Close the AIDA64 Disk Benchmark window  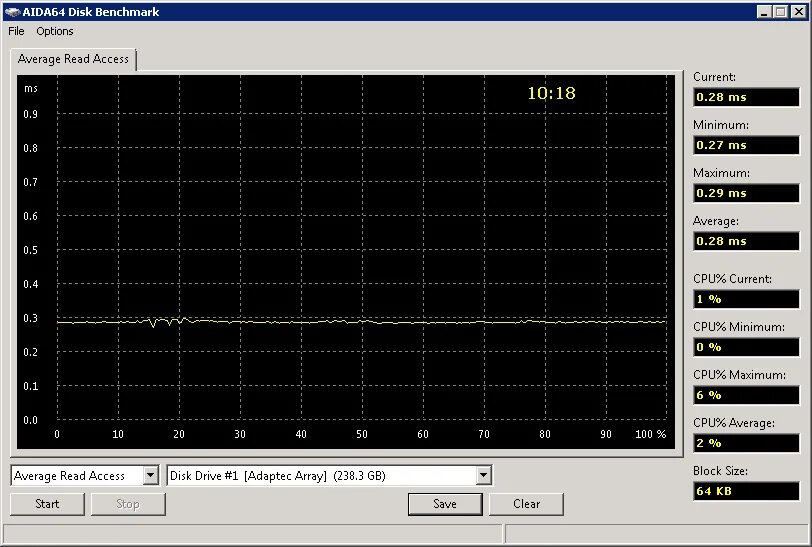pyautogui.click(x=799, y=12)
